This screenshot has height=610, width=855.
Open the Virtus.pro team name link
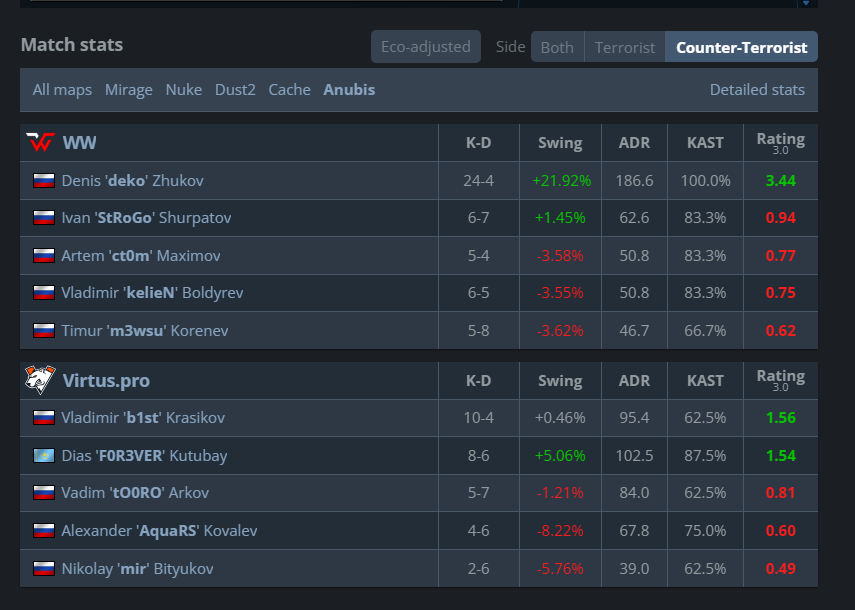tap(106, 381)
